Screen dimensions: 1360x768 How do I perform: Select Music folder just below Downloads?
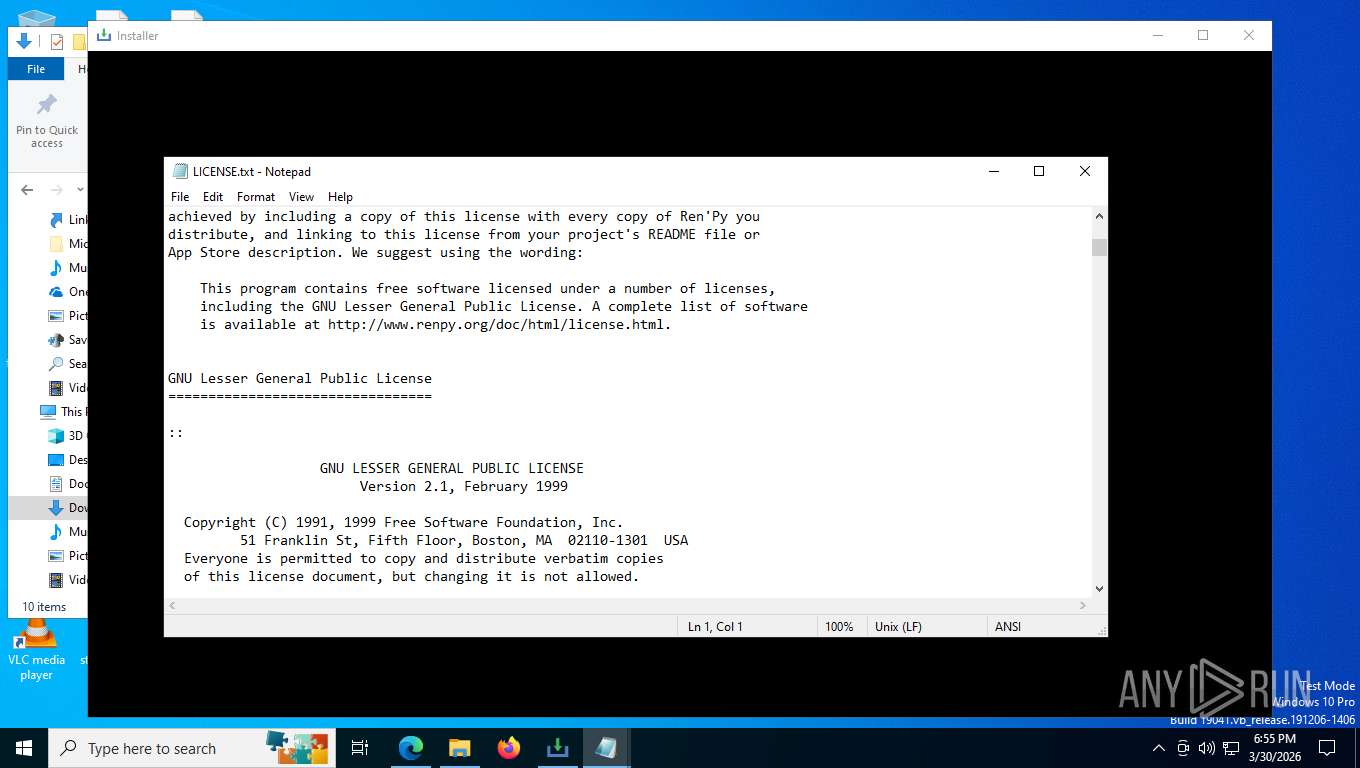(x=68, y=532)
